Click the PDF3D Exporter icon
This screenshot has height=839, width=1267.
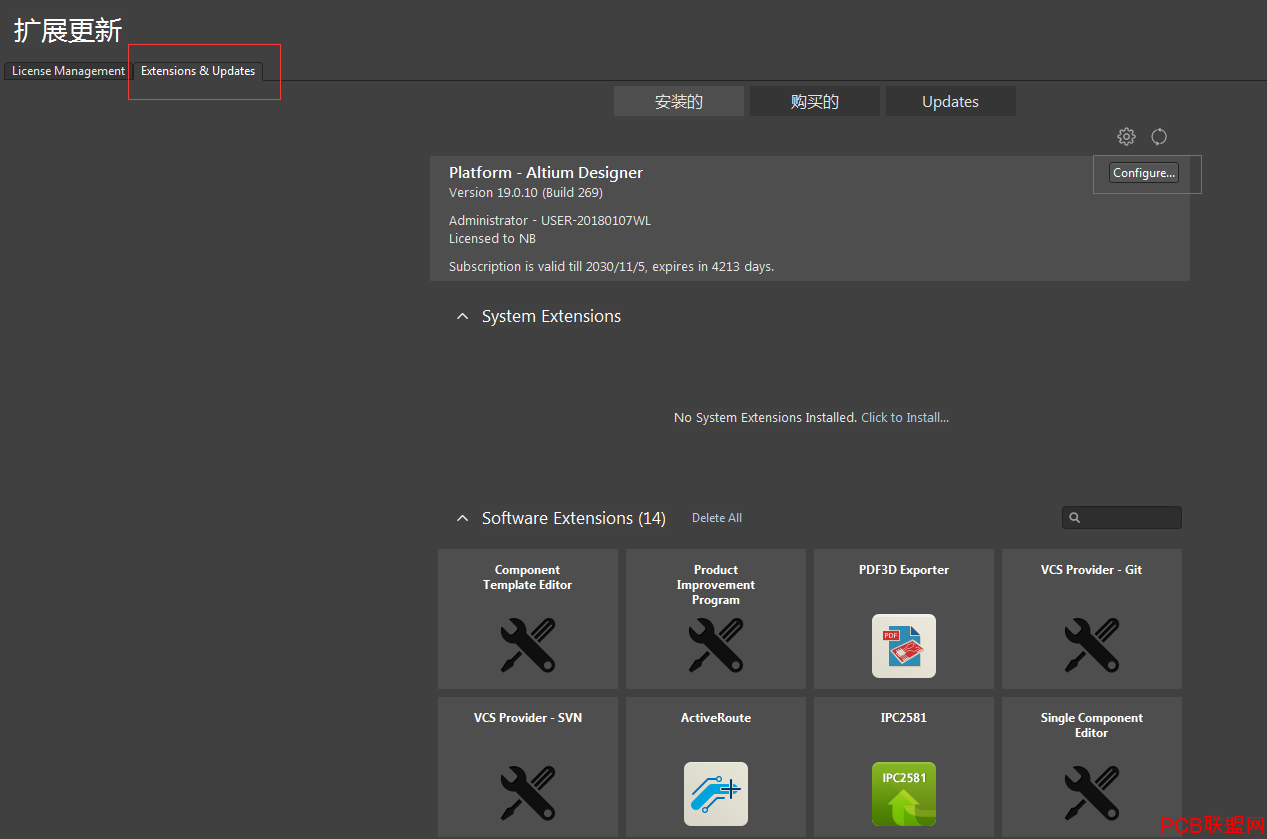pos(904,646)
